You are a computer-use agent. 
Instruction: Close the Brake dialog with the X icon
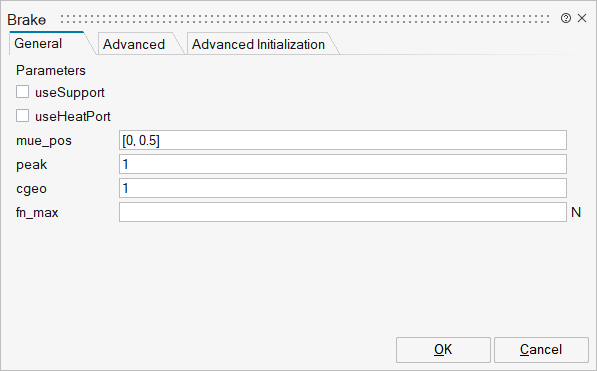pyautogui.click(x=582, y=18)
